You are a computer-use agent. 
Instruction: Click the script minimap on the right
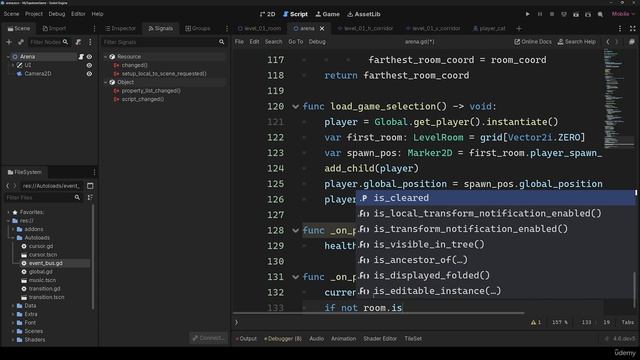(x=619, y=98)
